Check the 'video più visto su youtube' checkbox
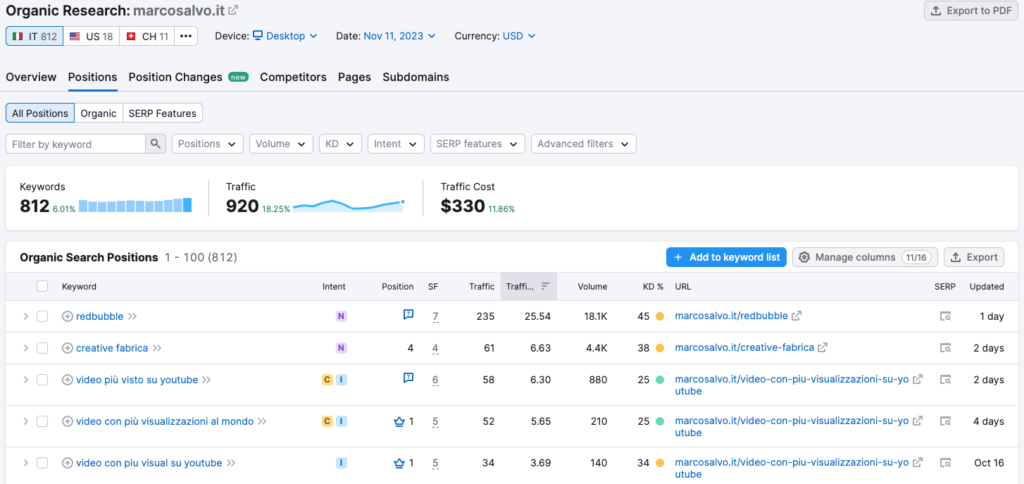 pyautogui.click(x=42, y=379)
